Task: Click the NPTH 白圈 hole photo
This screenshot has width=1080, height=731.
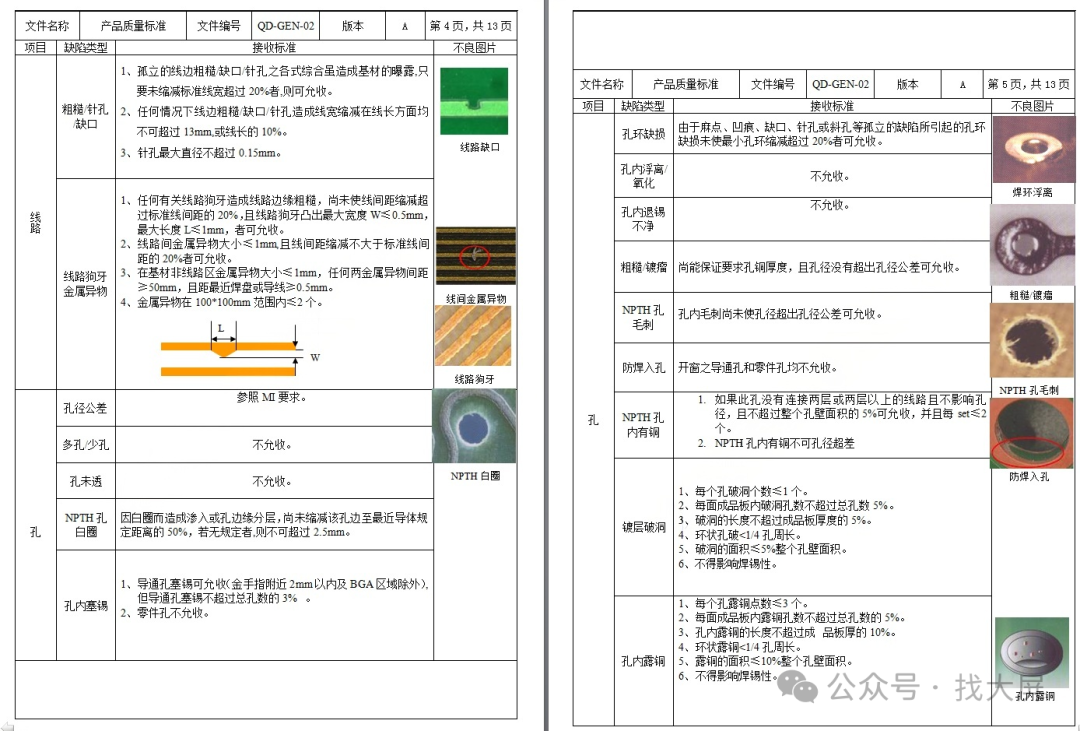Action: pos(474,426)
